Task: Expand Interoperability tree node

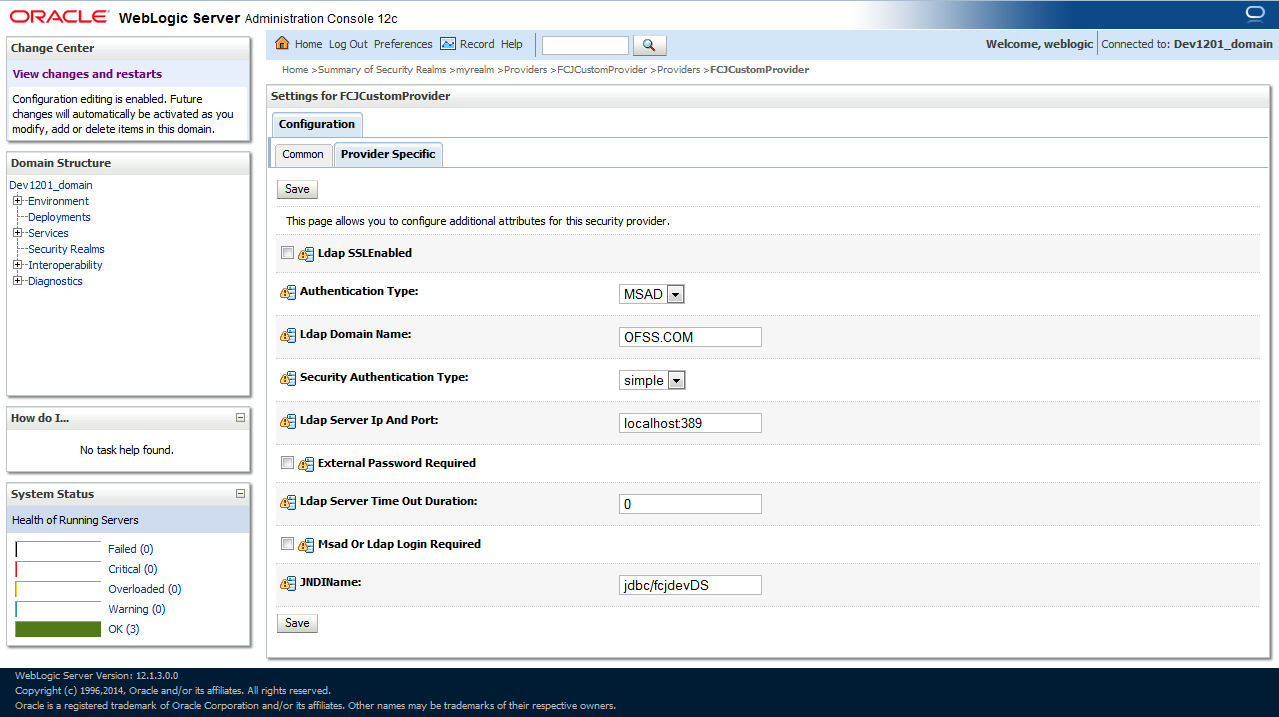Action: click(18, 265)
